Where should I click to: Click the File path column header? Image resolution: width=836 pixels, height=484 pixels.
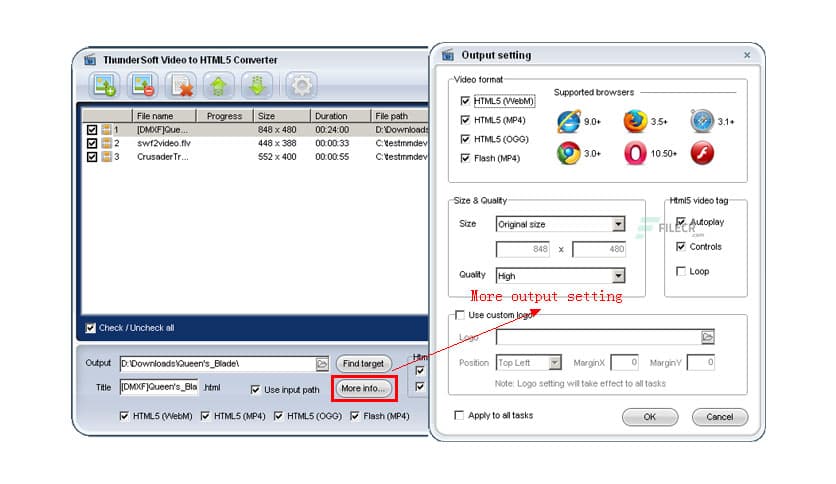399,116
